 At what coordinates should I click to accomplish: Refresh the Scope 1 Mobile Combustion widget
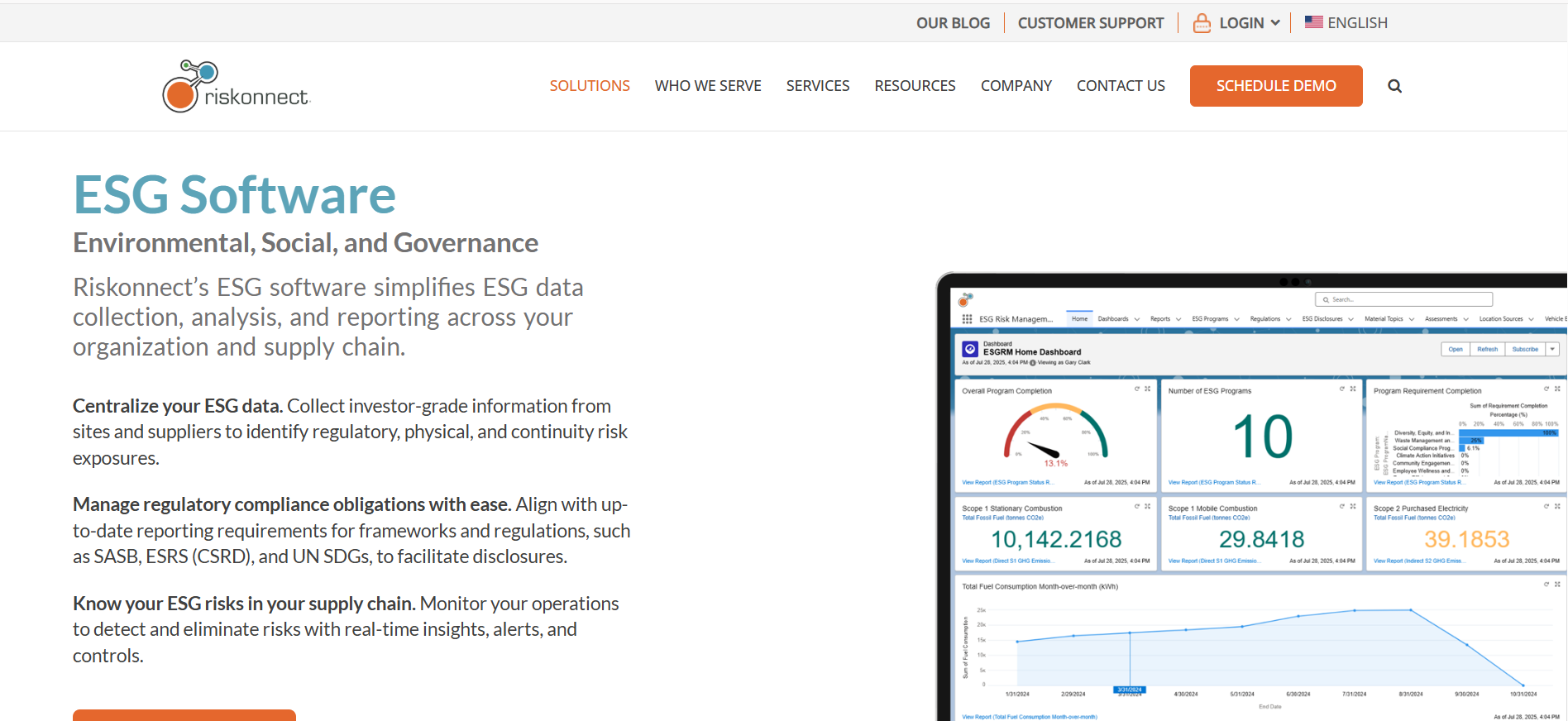tap(1341, 506)
